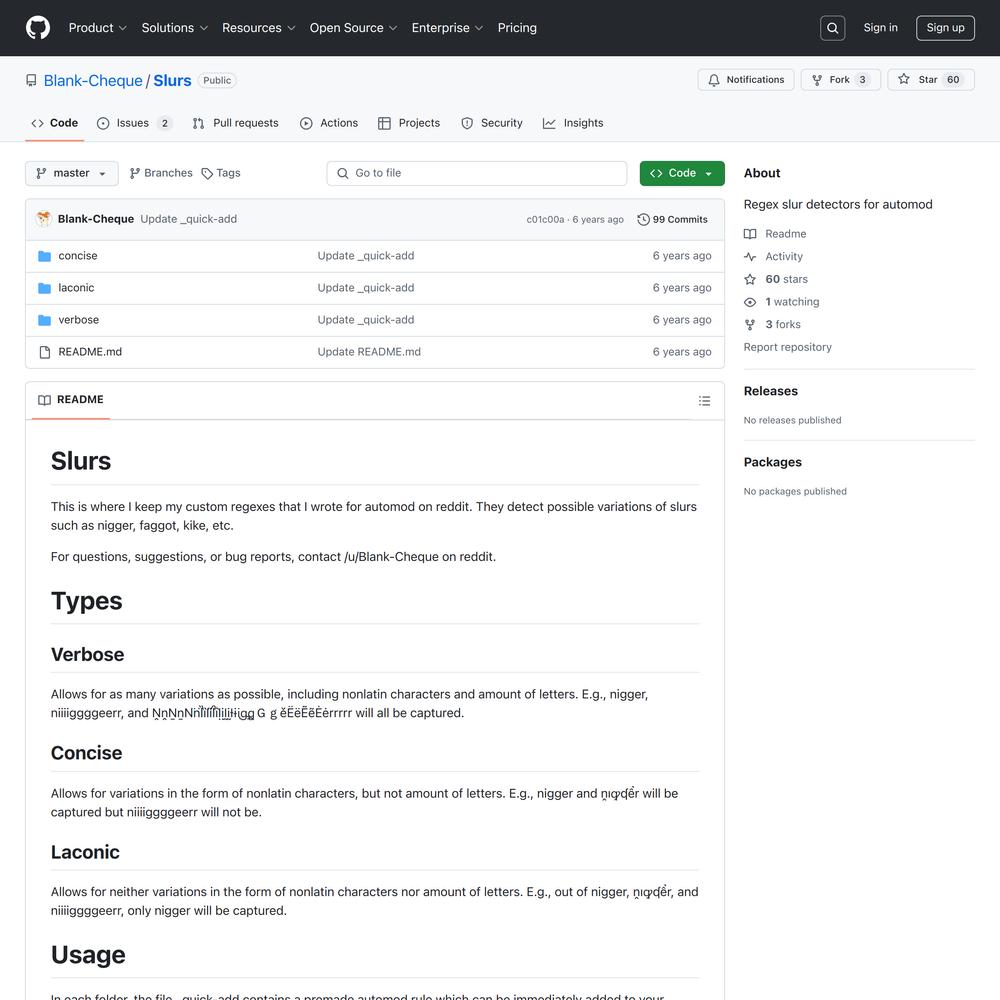1000x1000 pixels.
Task: Open the concise row's Update _quick-add commit
Action: (366, 256)
